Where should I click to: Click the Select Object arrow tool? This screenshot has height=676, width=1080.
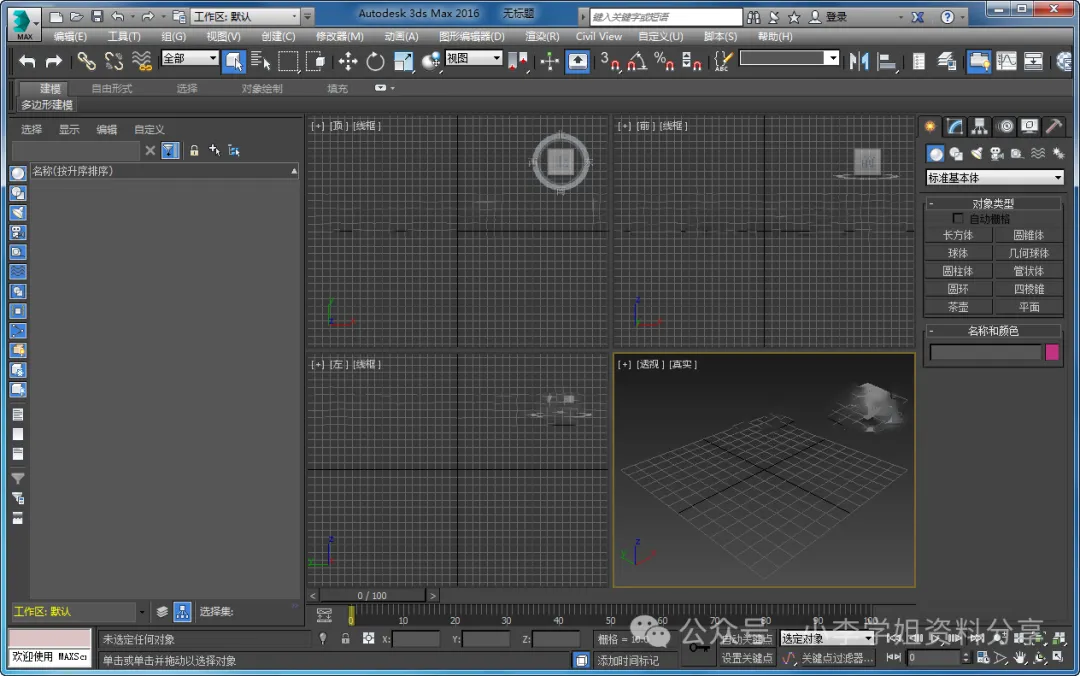234,62
